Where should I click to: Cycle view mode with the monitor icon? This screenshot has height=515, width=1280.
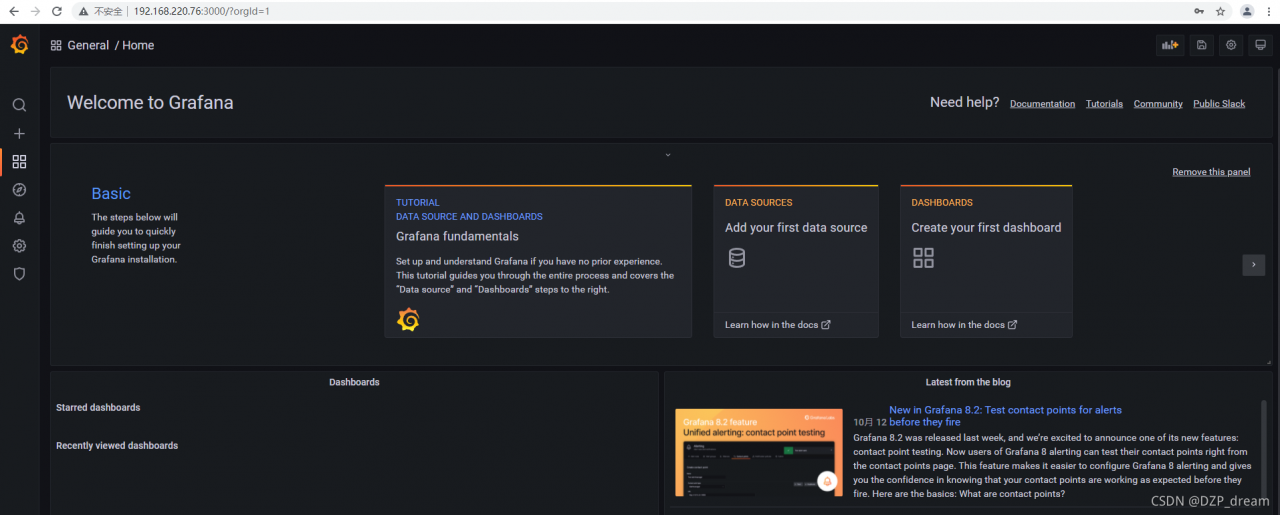coord(1260,45)
